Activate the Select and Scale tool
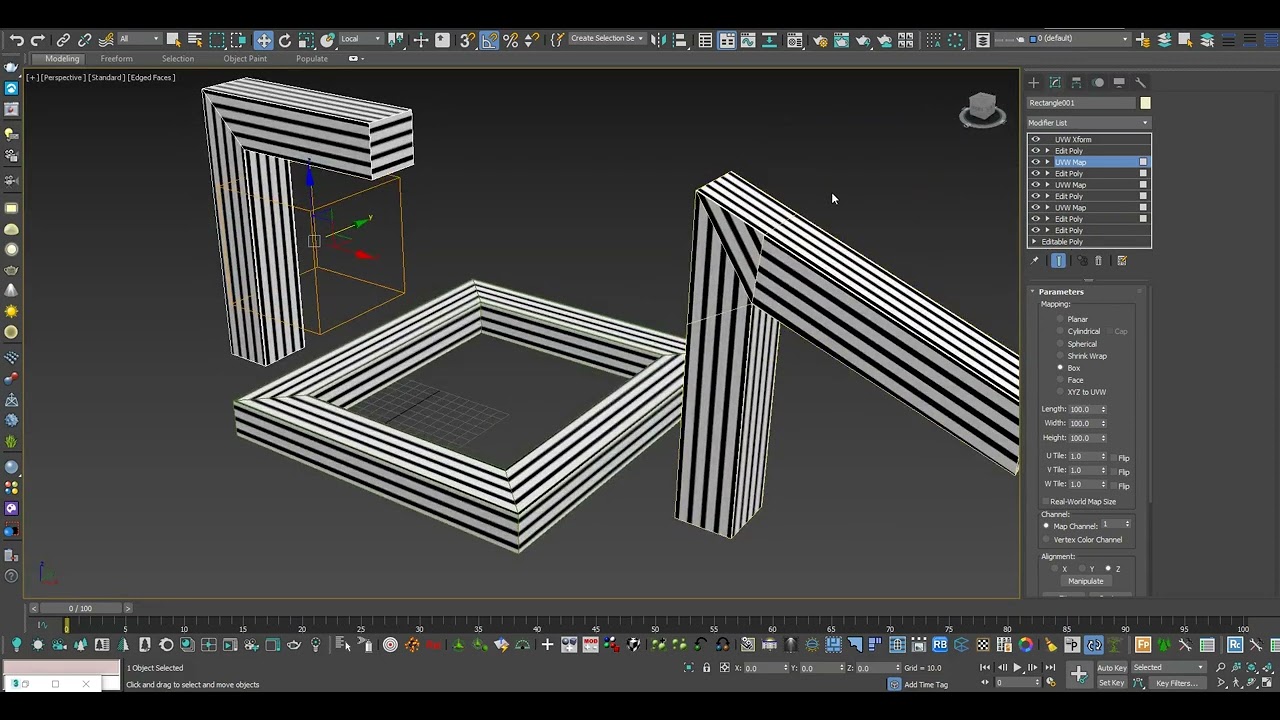 pos(306,39)
